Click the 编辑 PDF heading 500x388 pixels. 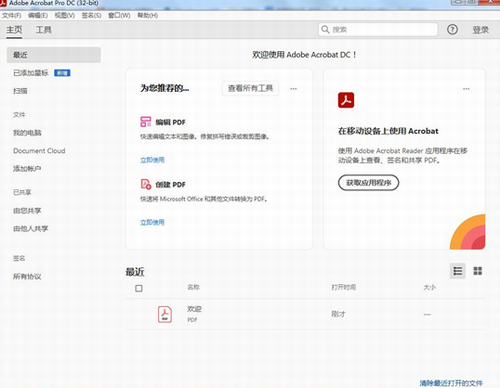(x=170, y=122)
